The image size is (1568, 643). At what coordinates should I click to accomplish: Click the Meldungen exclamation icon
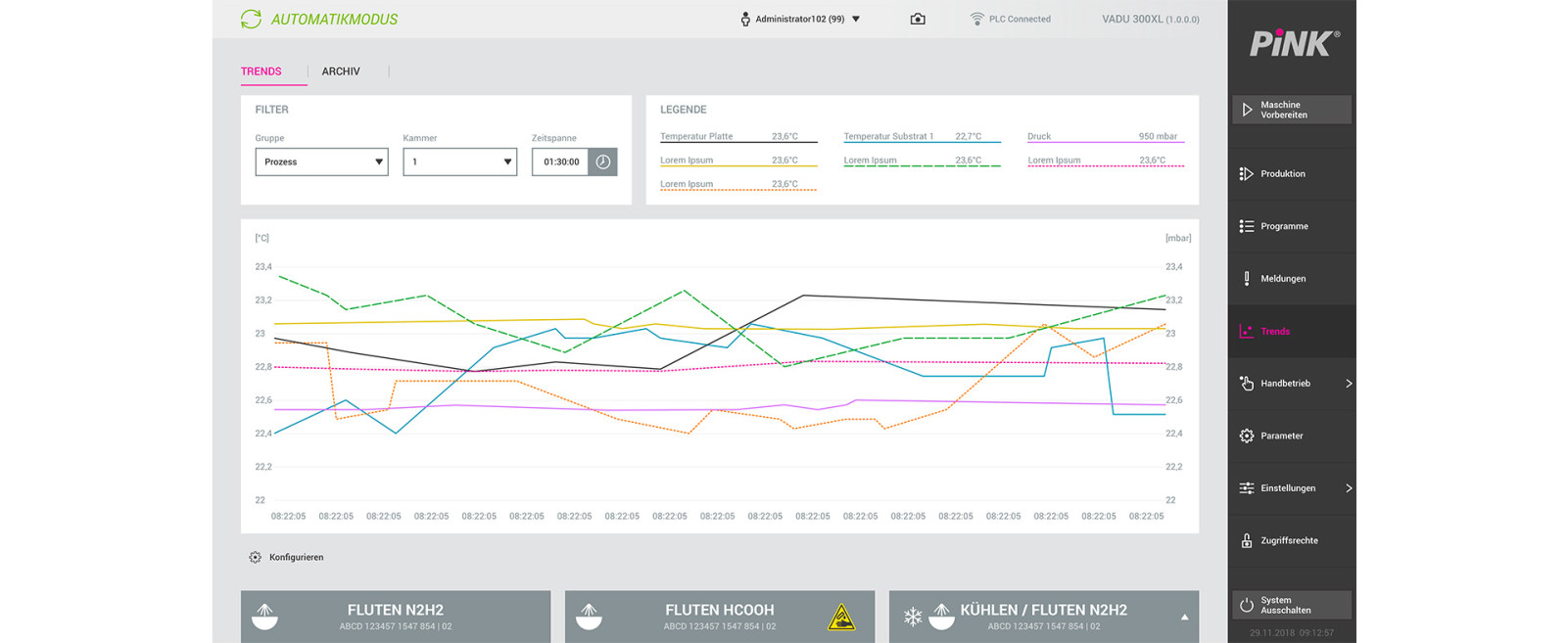click(1246, 279)
